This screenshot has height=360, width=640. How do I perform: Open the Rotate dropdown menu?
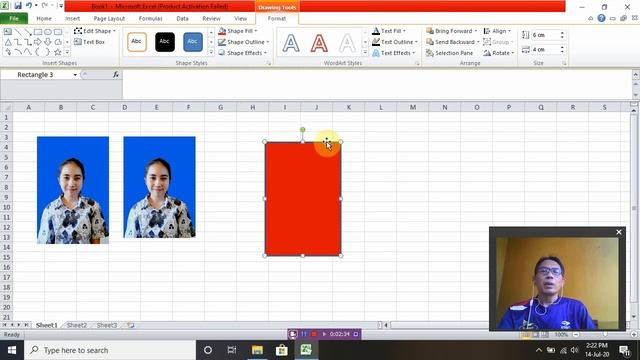[x=499, y=53]
